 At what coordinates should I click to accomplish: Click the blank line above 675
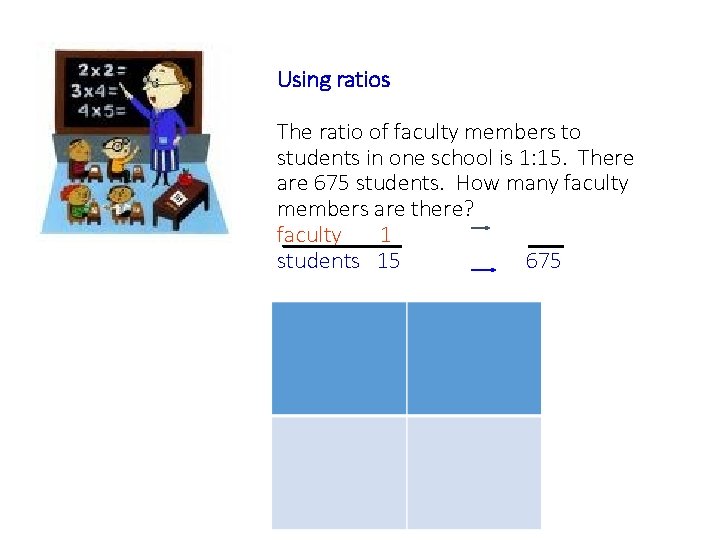(546, 247)
